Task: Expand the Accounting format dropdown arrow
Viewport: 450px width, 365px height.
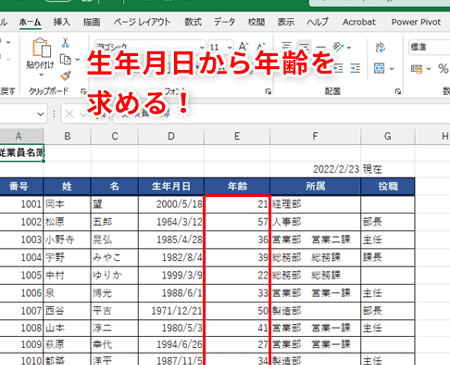Action: point(429,69)
